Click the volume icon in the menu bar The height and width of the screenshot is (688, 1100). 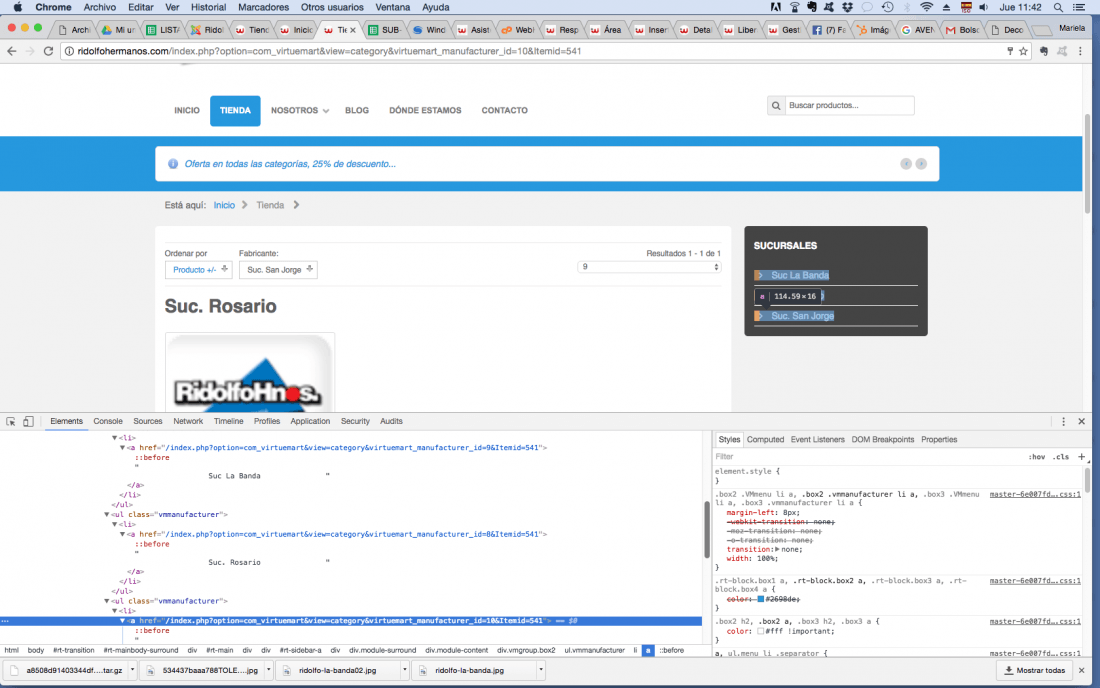click(x=984, y=8)
